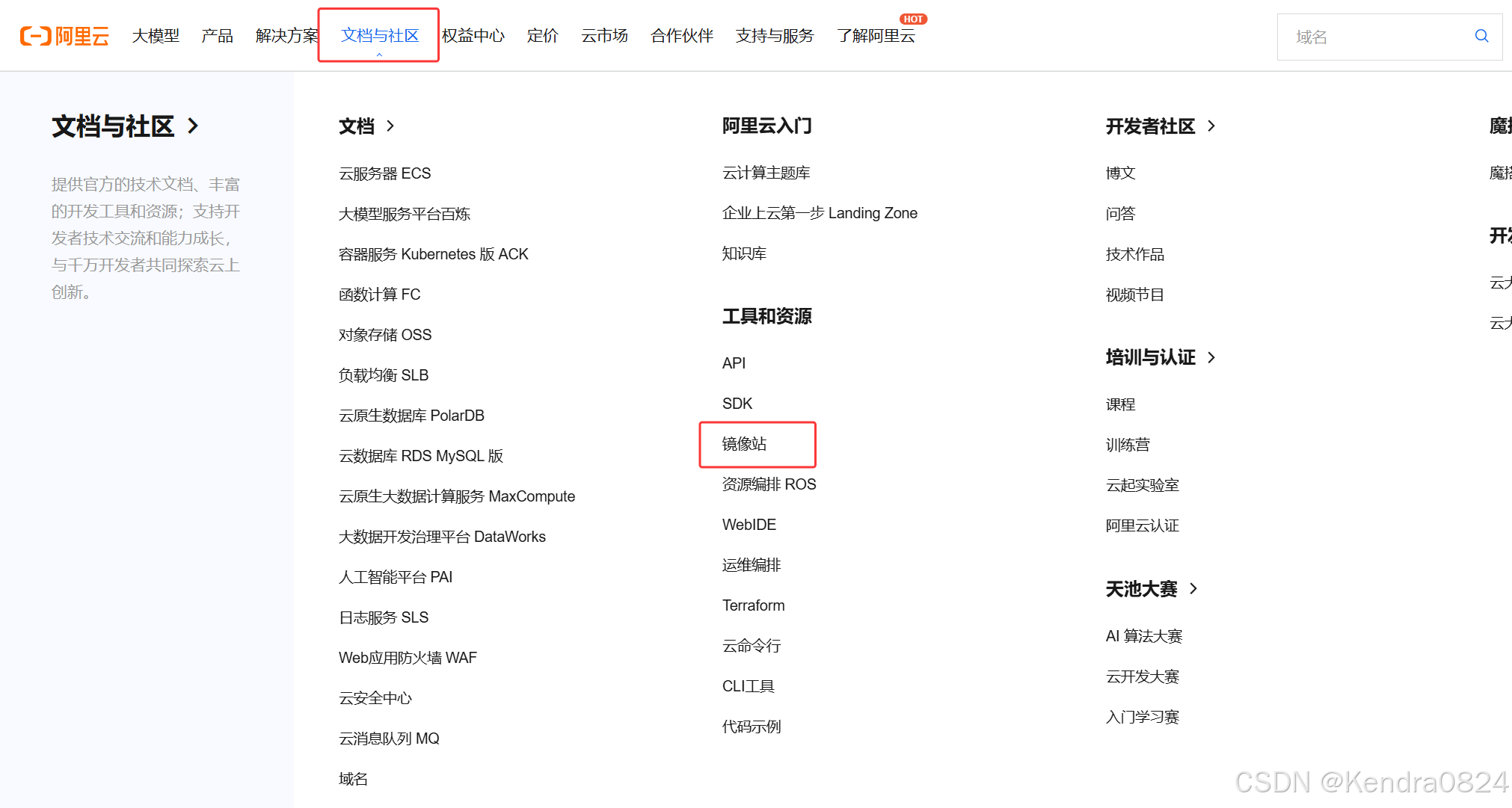Expand the 开发者社区 section arrow
Screen dimensions: 1512x808
point(1211,126)
